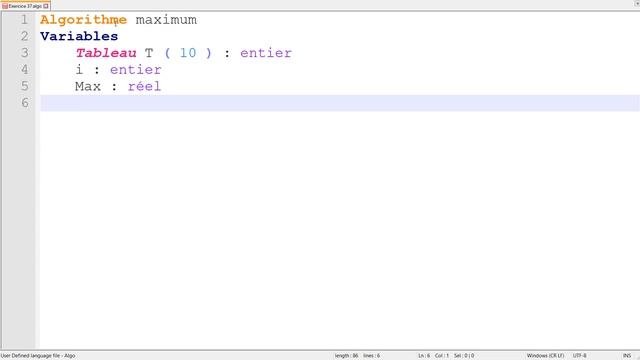Place the cursor in empty line 6

[x=340, y=103]
